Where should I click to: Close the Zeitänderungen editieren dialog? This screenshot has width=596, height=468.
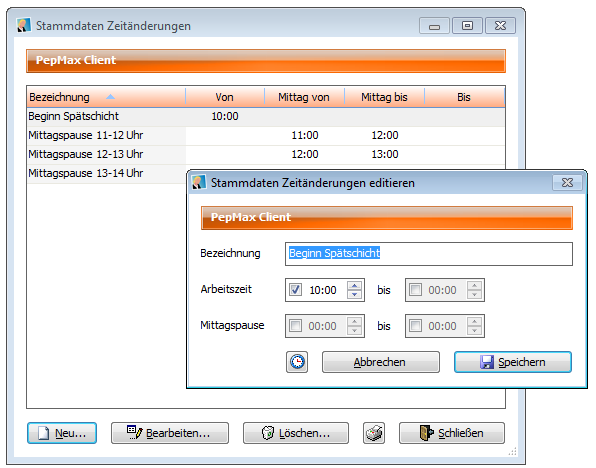[567, 182]
